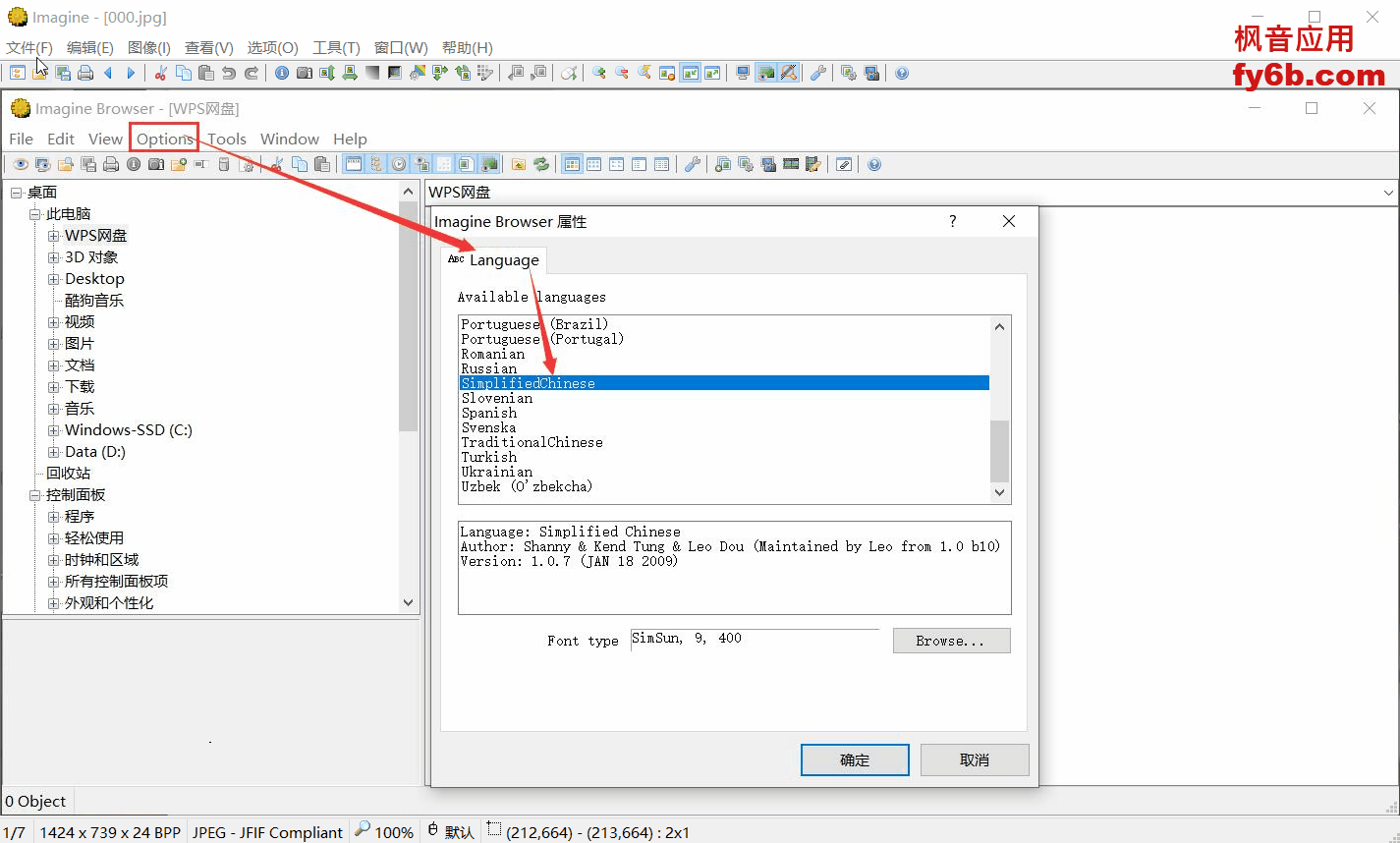
Task: Open the WPS网盘 path dropdown
Action: pyautogui.click(x=1388, y=193)
